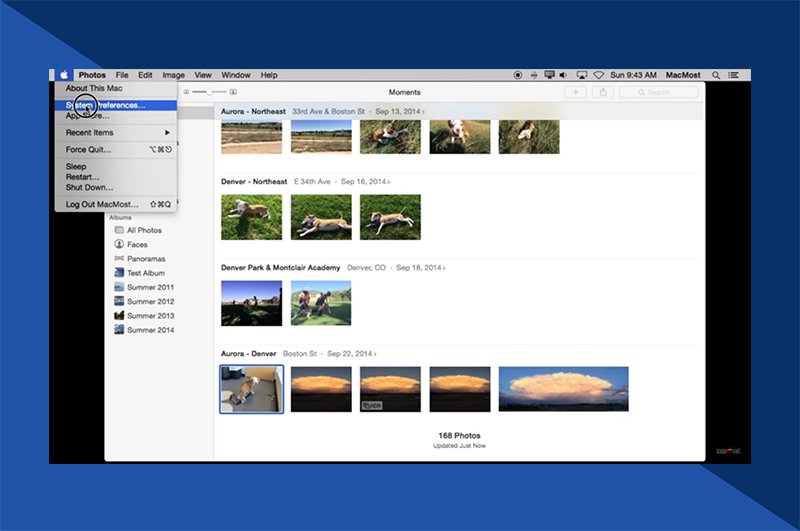Viewport: 800px width, 531px height.
Task: Select the dark park silhouette photo thumbnail
Action: [252, 303]
